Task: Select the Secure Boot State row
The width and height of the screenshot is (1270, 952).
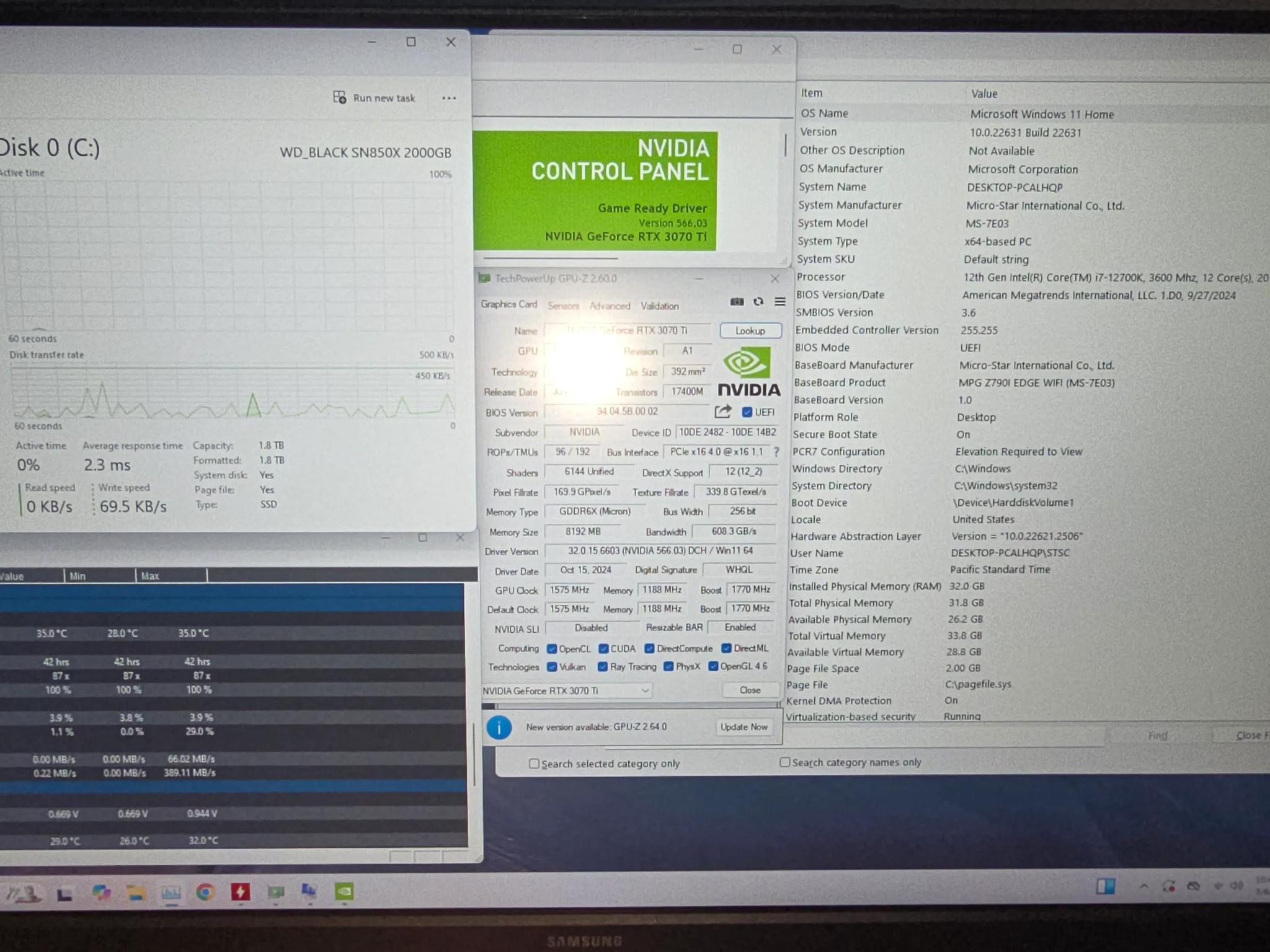Action: [1029, 434]
